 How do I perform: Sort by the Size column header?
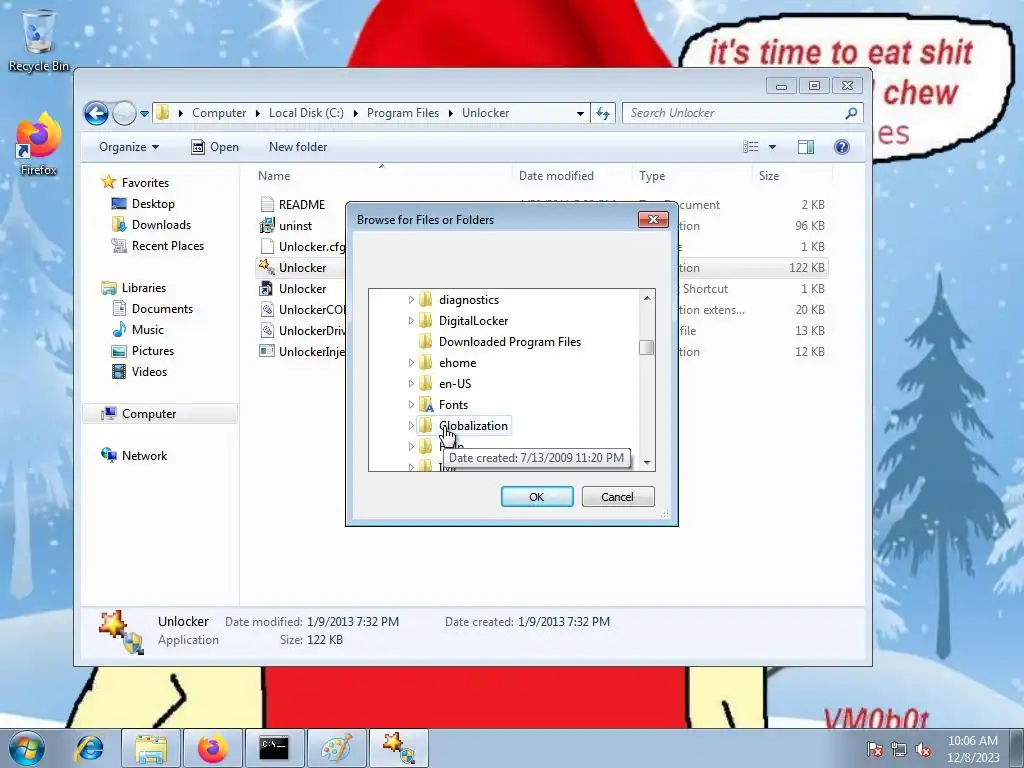pyautogui.click(x=792, y=176)
